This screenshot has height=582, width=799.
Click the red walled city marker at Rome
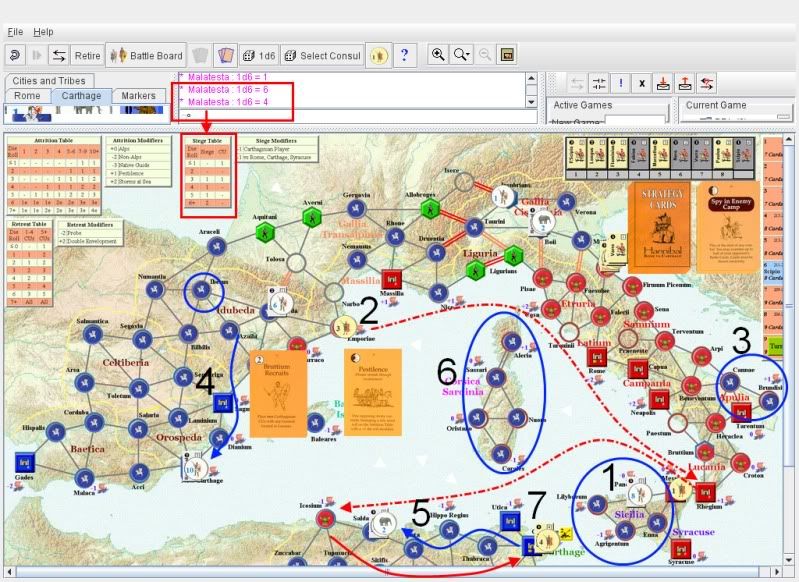597,356
